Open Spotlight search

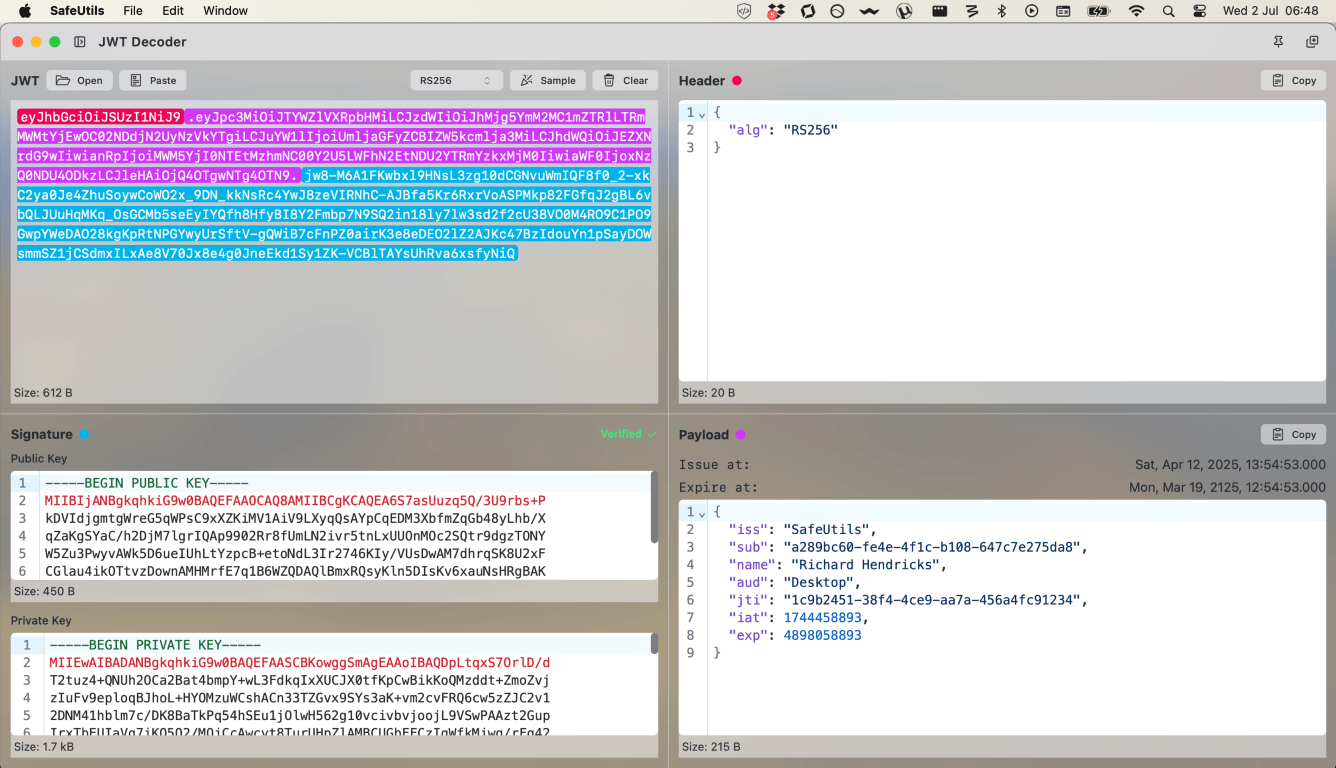click(x=1168, y=11)
